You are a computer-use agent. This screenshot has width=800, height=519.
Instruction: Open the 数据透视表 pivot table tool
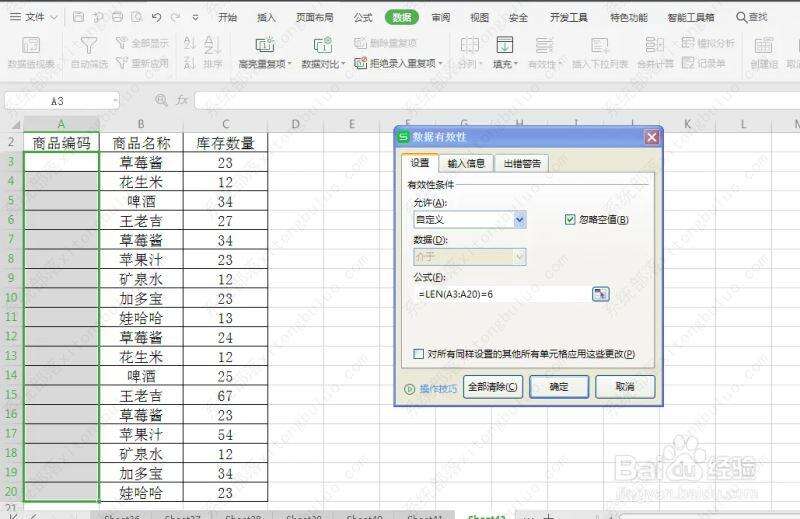coord(31,53)
